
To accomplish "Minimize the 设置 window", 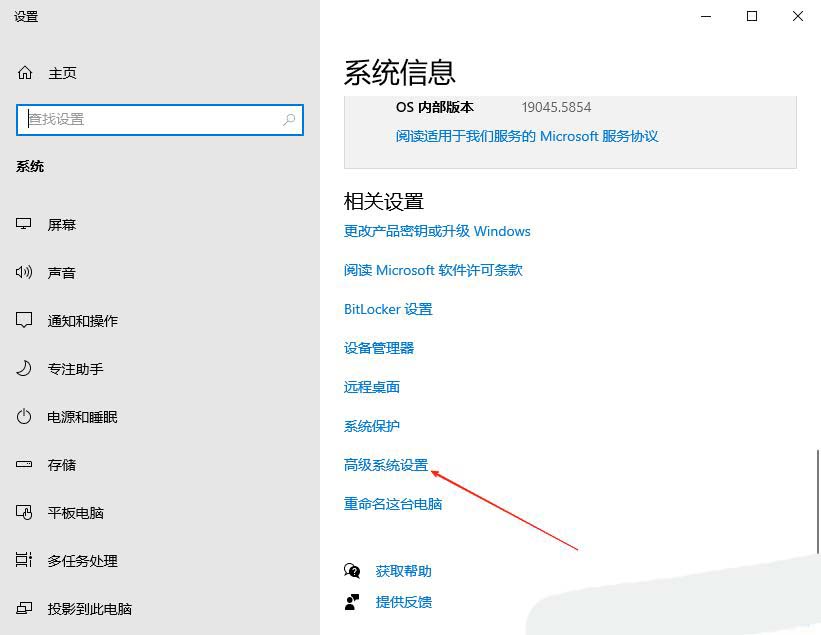I will 706,16.
